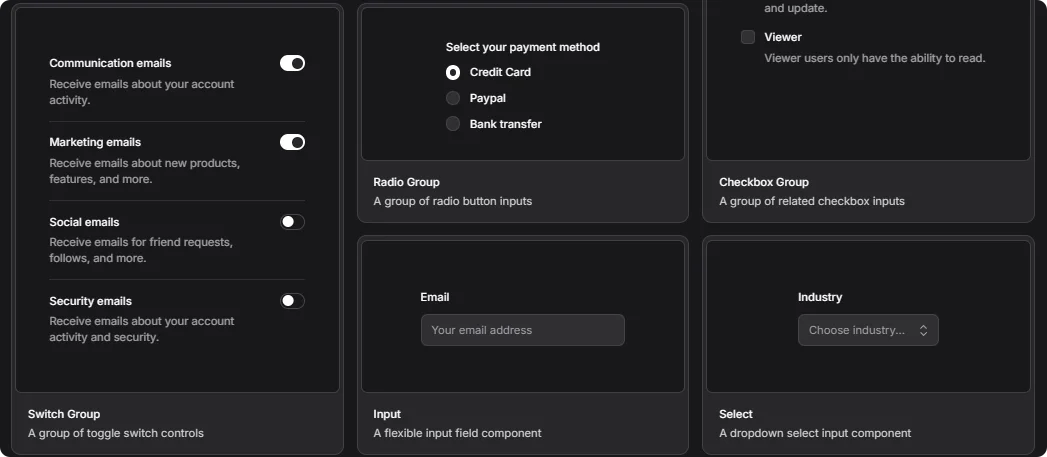This screenshot has width=1047, height=457.
Task: Click the 'Industry' label above the dropdown
Action: point(820,297)
